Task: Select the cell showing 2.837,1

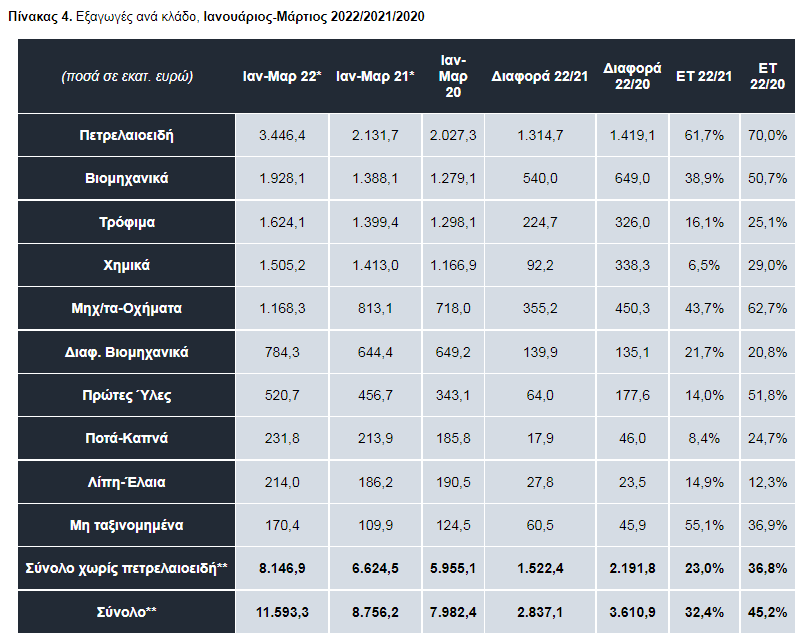Action: click(x=540, y=611)
